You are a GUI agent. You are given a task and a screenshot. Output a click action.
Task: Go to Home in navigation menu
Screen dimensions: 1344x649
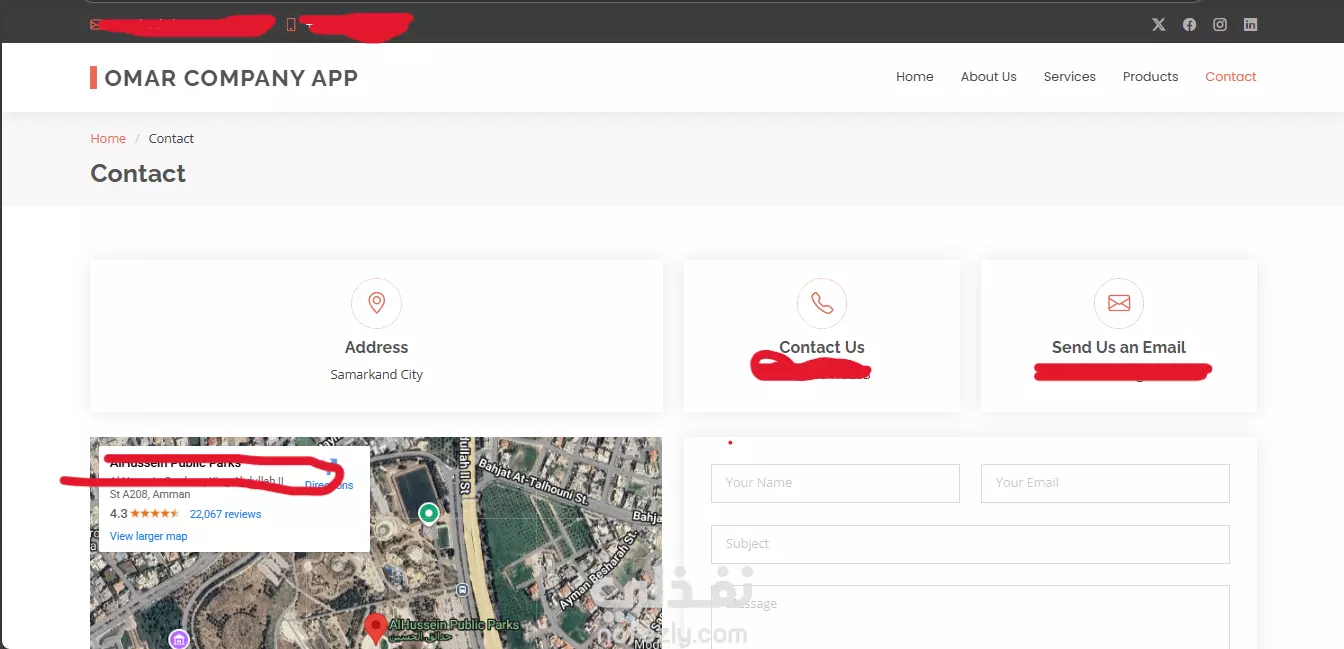click(x=915, y=77)
